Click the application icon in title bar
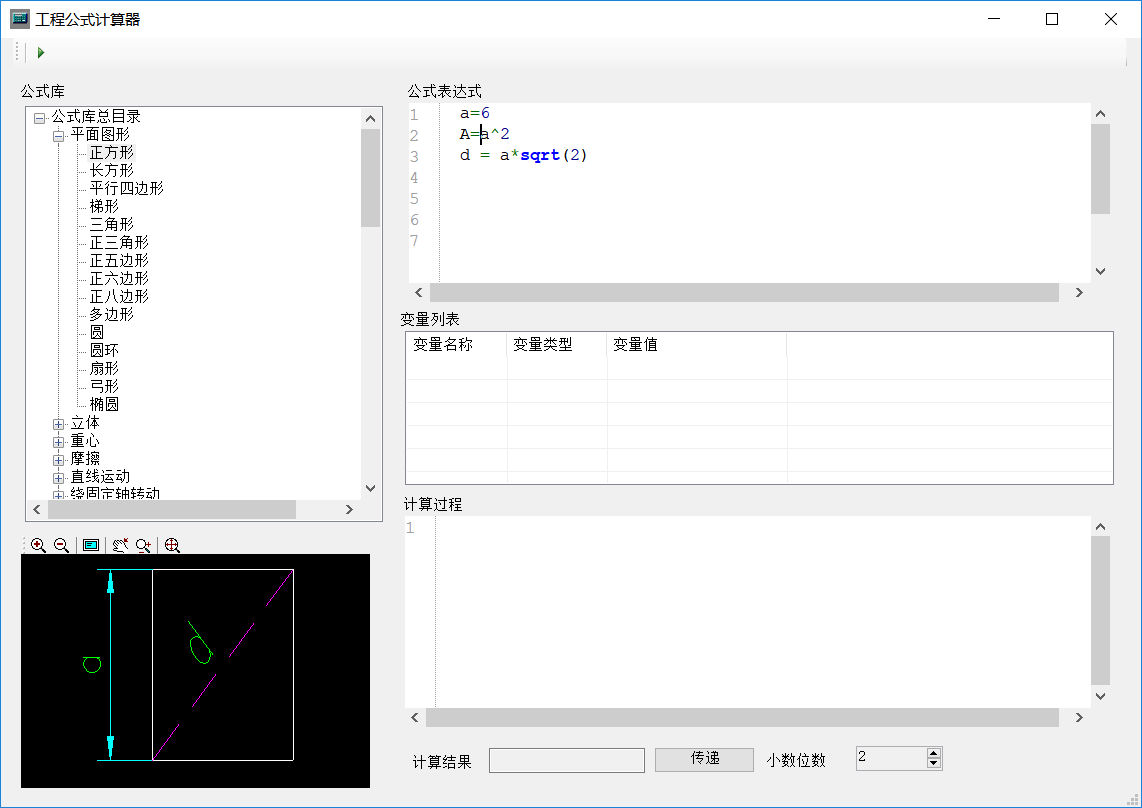This screenshot has height=808, width=1142. coord(20,19)
